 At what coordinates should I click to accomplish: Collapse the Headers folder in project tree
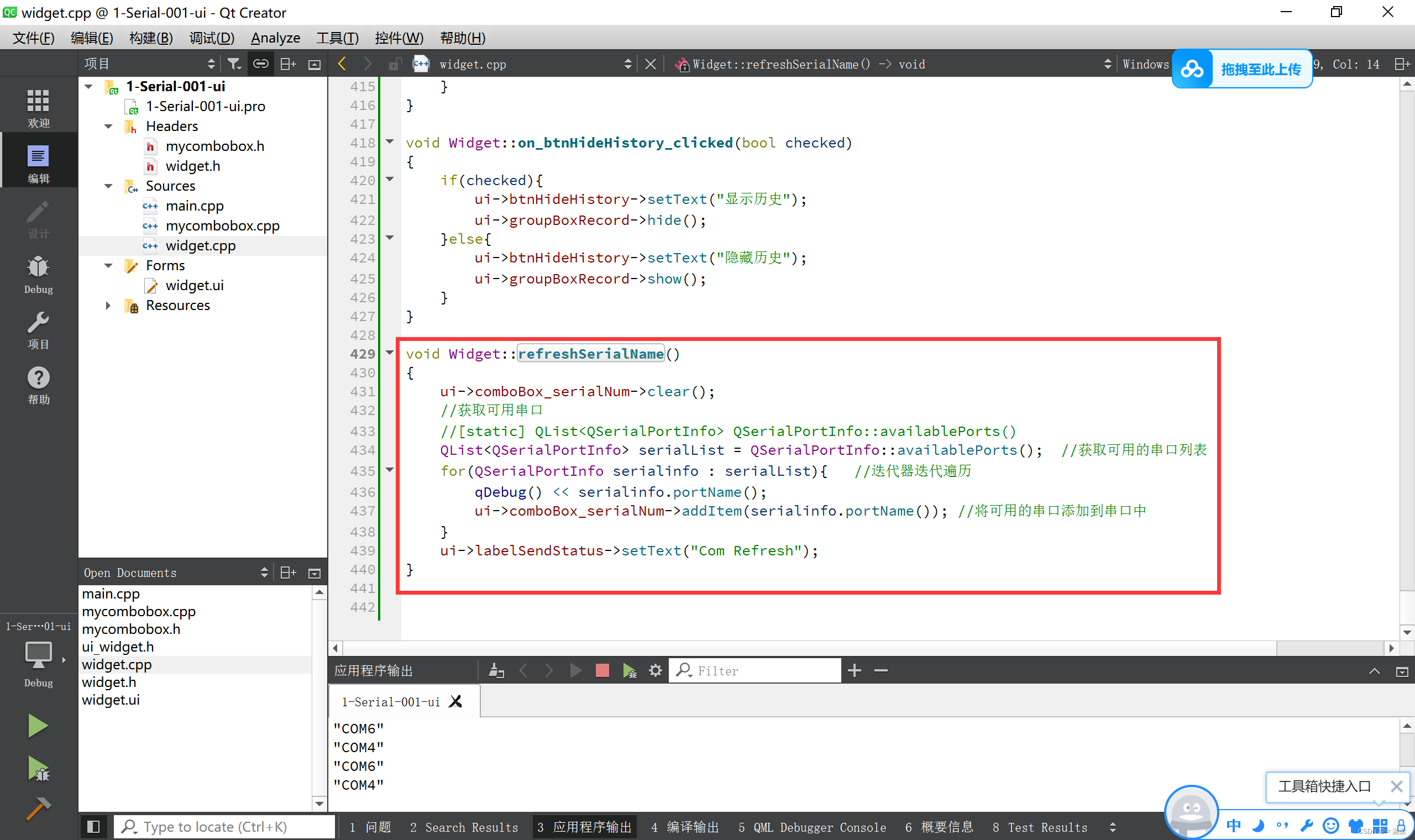(108, 126)
